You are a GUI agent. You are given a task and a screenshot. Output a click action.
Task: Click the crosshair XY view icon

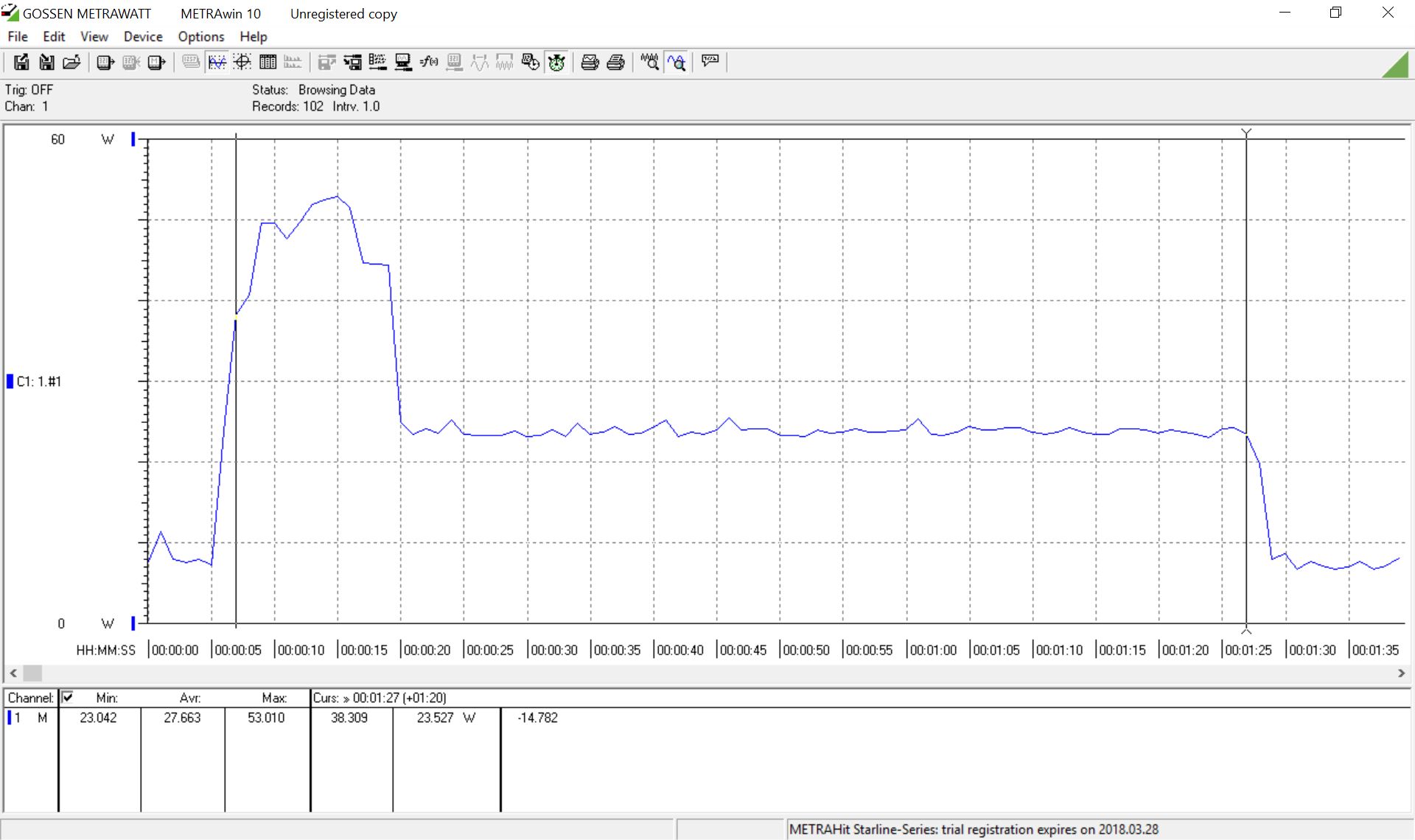click(242, 63)
